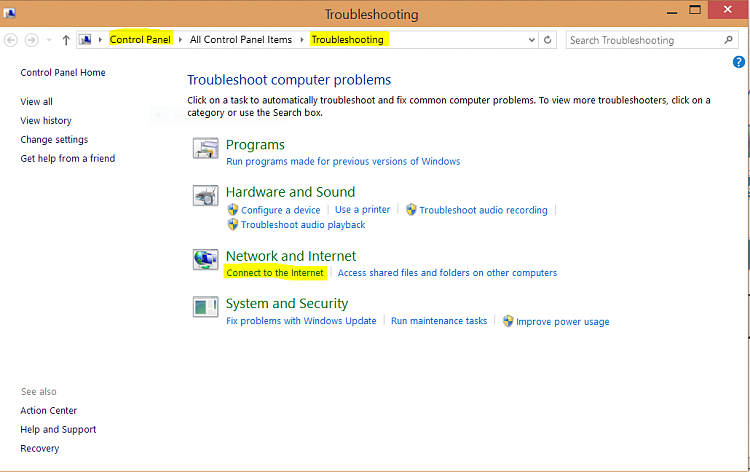
Task: Click the Control Panel icon in address bar
Action: coord(85,40)
